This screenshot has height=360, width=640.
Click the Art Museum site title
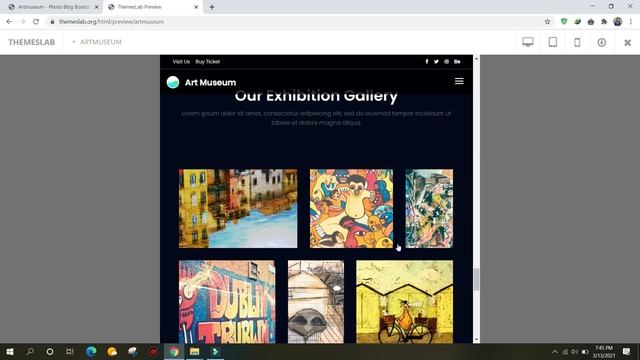(x=210, y=82)
